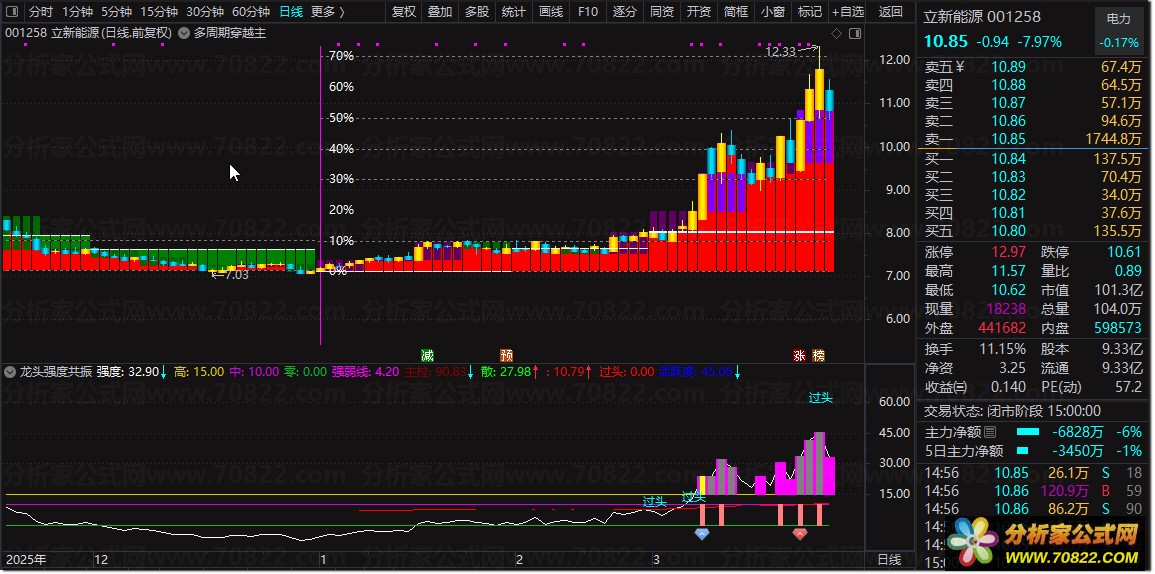
Task: Toggle the left sidebar panel icon
Action: point(14,12)
